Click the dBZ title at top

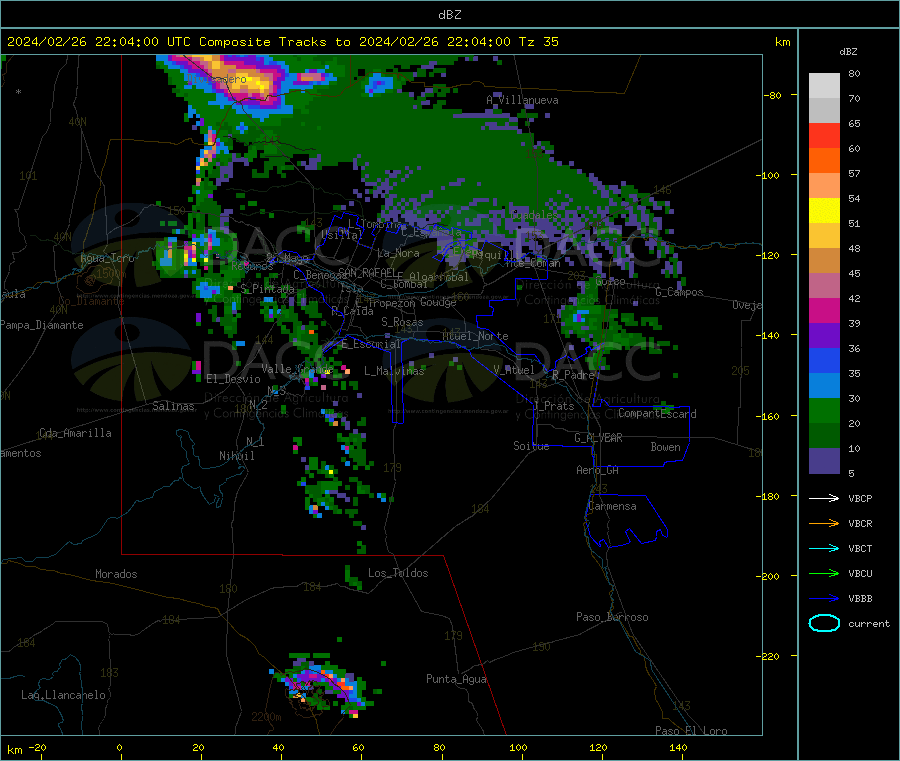[x=449, y=15]
